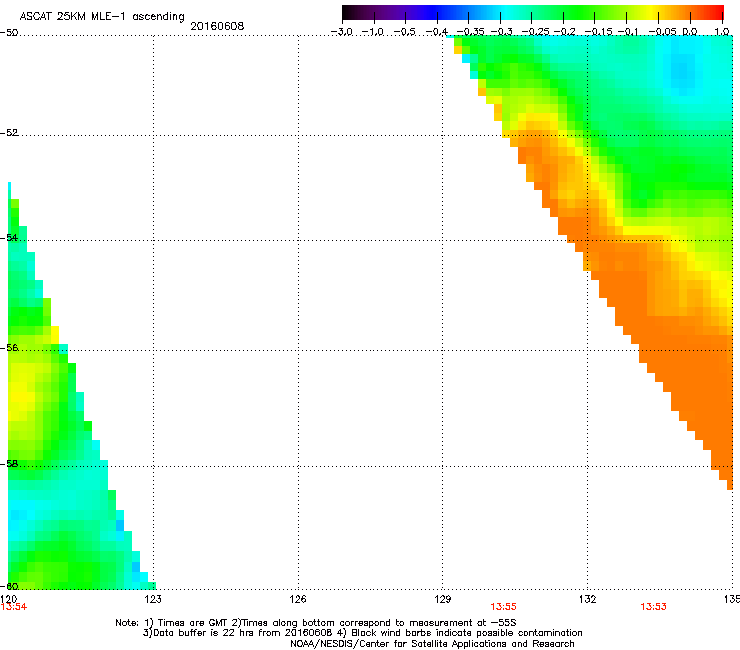
Task: Click the color bar label -0.25
Action: pyautogui.click(x=535, y=32)
